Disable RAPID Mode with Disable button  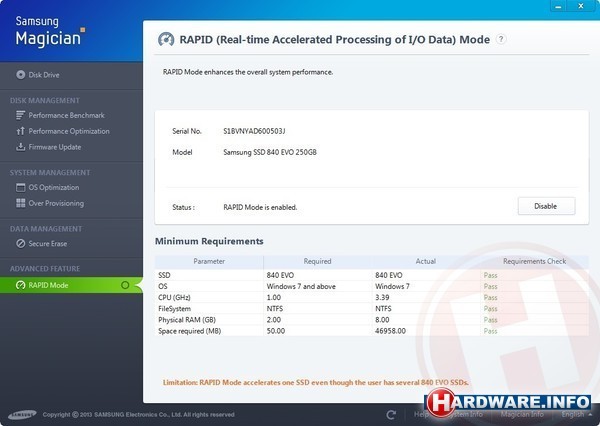pos(546,206)
